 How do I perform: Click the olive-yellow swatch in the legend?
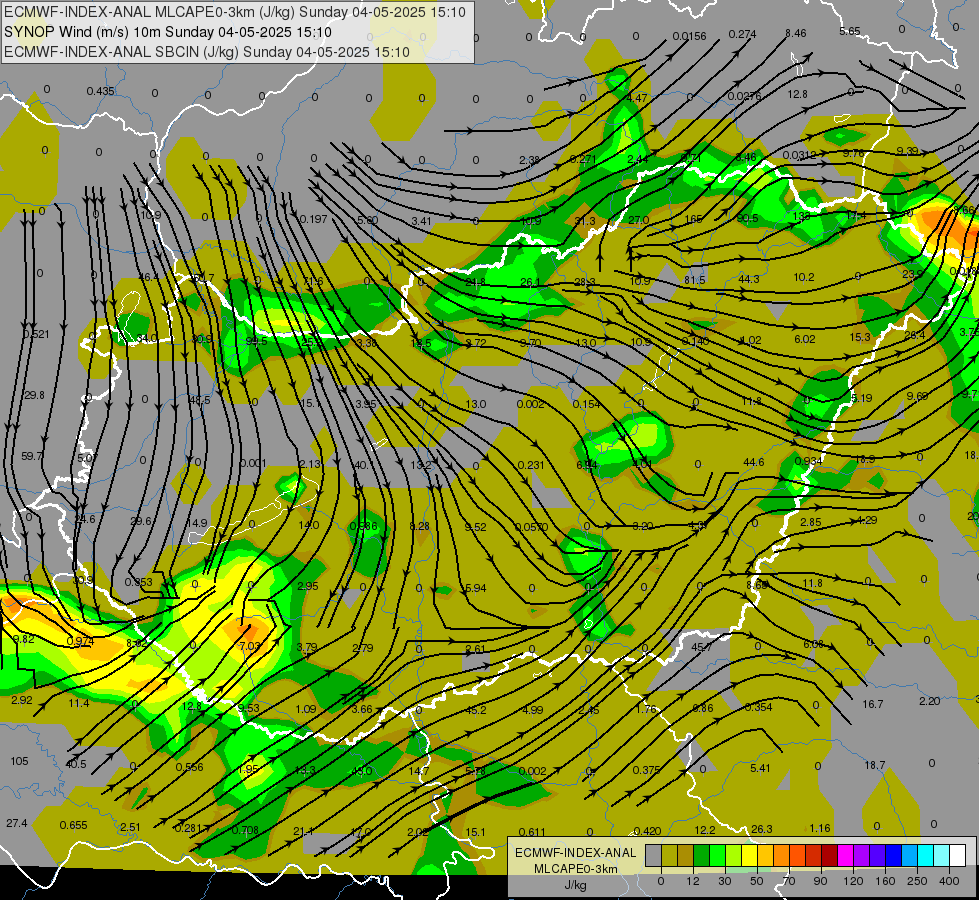pos(669,856)
